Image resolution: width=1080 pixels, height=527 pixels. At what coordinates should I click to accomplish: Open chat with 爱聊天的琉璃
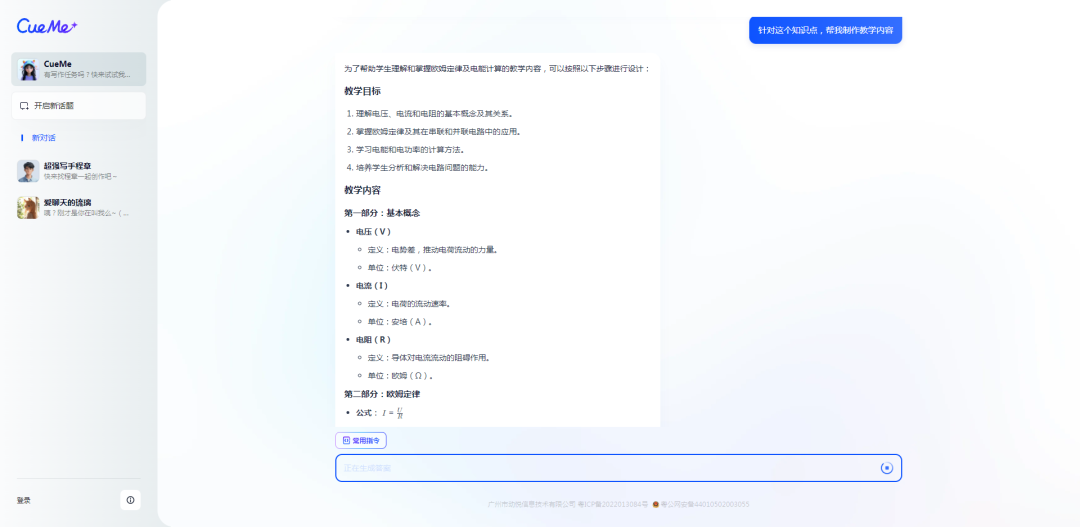click(79, 207)
